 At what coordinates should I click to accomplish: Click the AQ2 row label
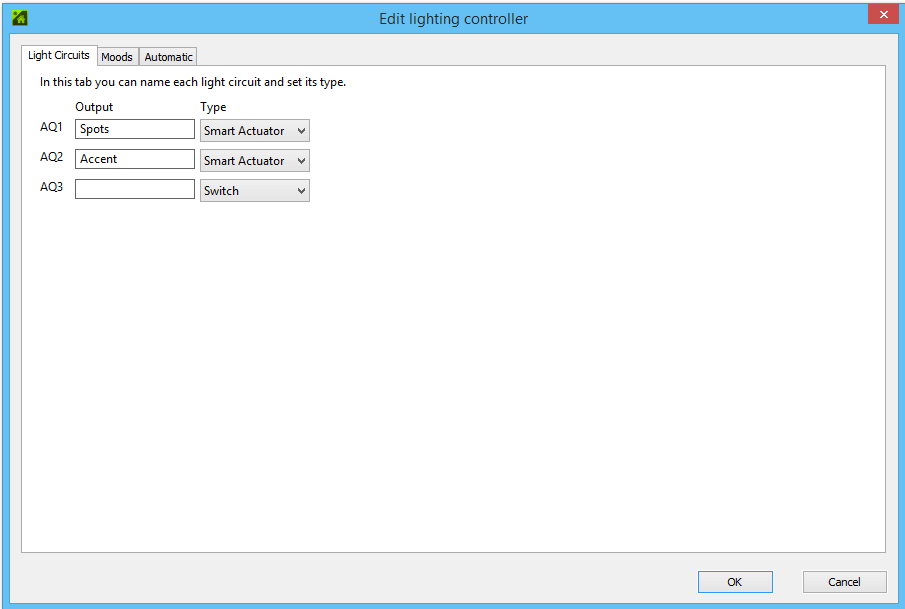51,158
